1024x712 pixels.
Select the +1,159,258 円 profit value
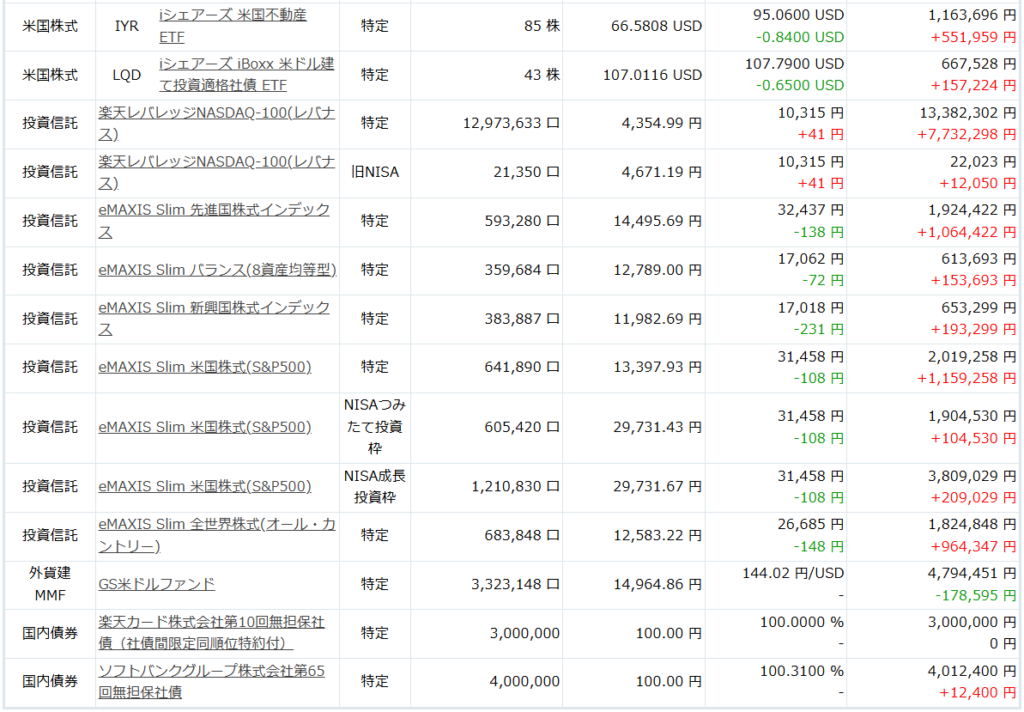(967, 378)
